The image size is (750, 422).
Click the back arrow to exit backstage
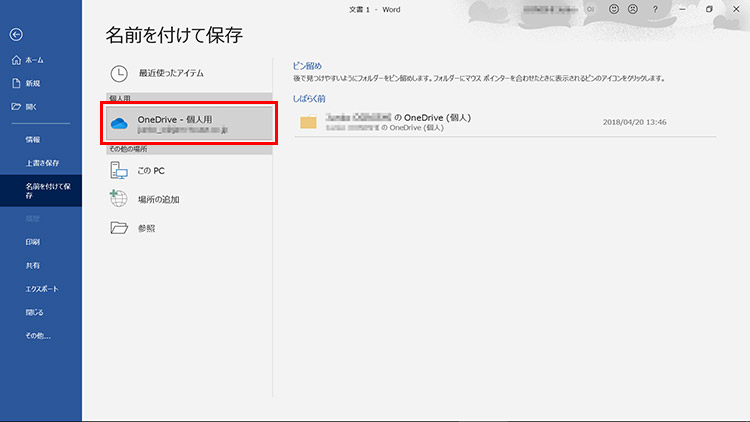coord(15,34)
